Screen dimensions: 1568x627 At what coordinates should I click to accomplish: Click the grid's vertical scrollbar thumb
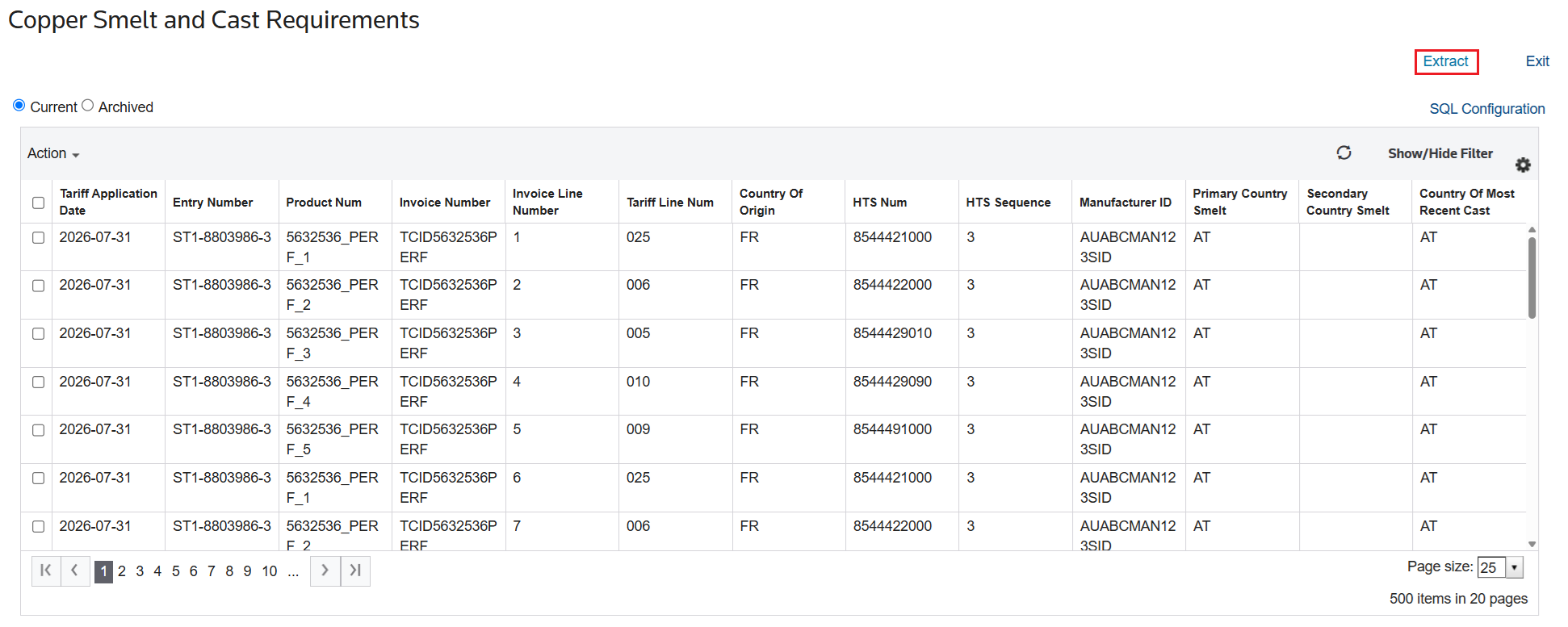(1532, 278)
